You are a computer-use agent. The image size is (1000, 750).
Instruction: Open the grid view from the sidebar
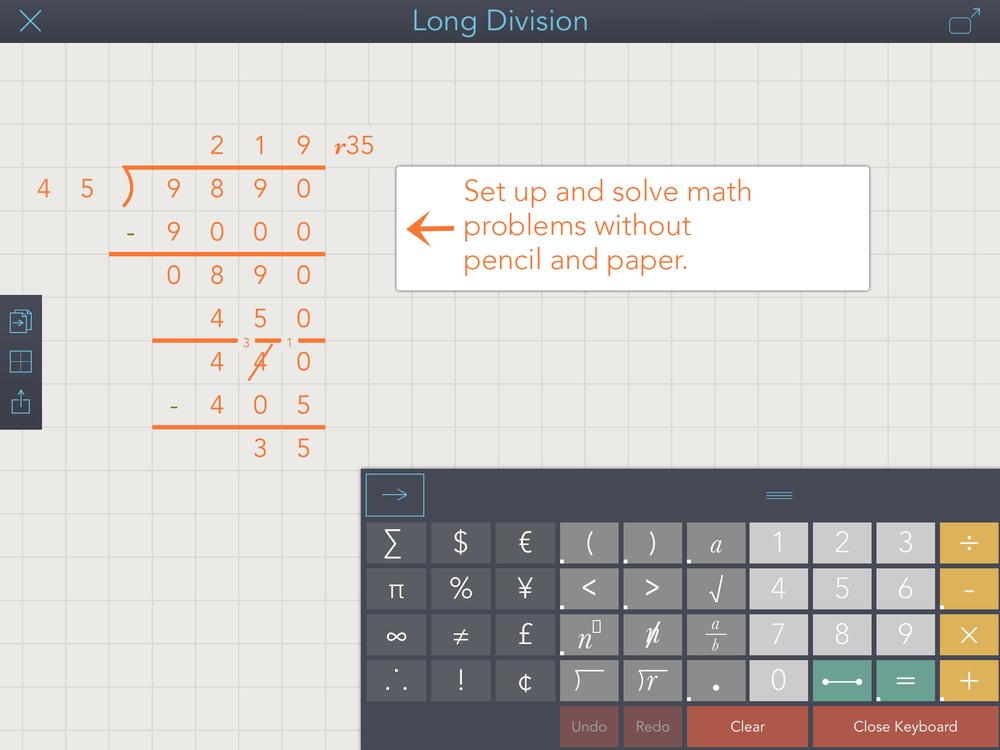click(20, 362)
